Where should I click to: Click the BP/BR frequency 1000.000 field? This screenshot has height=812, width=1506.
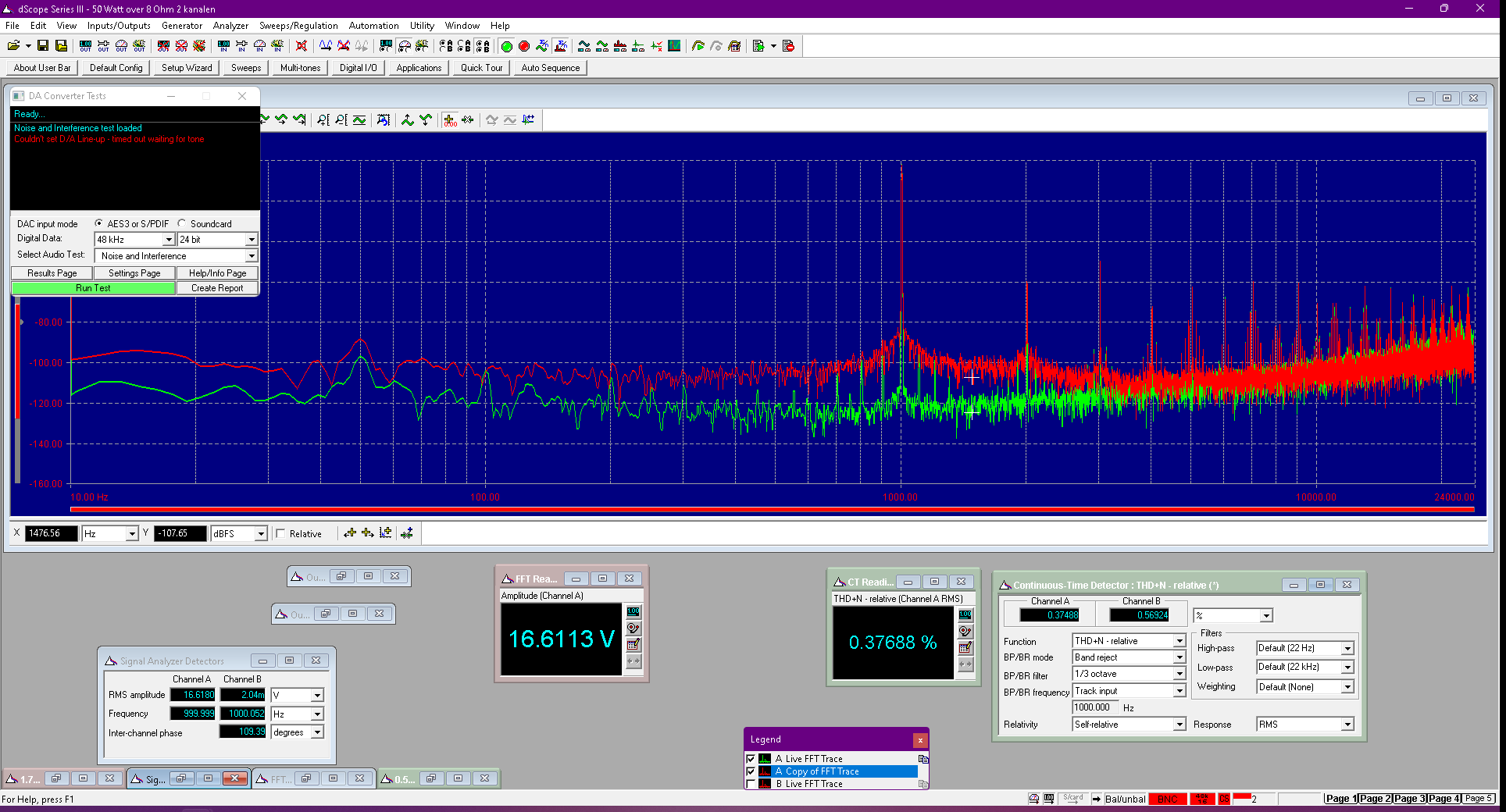(x=1096, y=707)
